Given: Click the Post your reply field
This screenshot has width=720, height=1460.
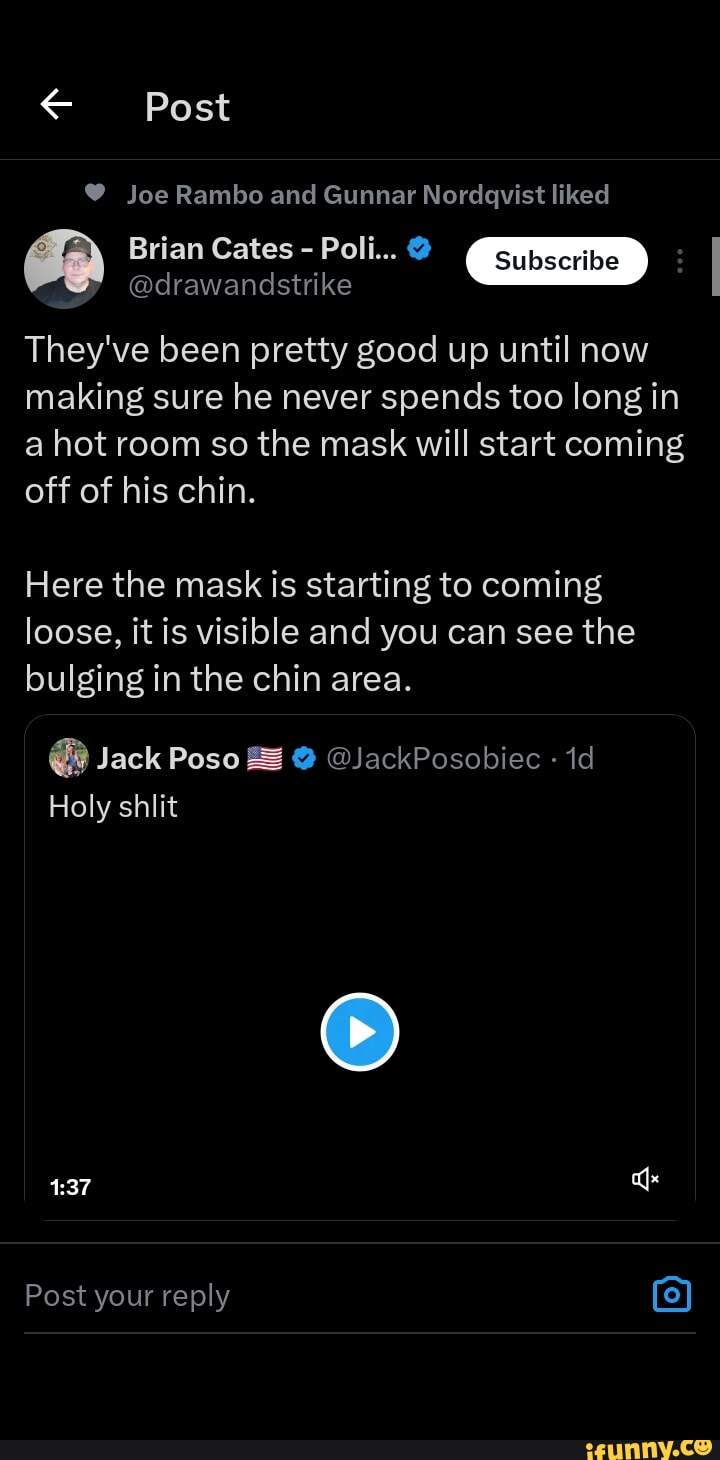Looking at the screenshot, I should click(x=300, y=1296).
